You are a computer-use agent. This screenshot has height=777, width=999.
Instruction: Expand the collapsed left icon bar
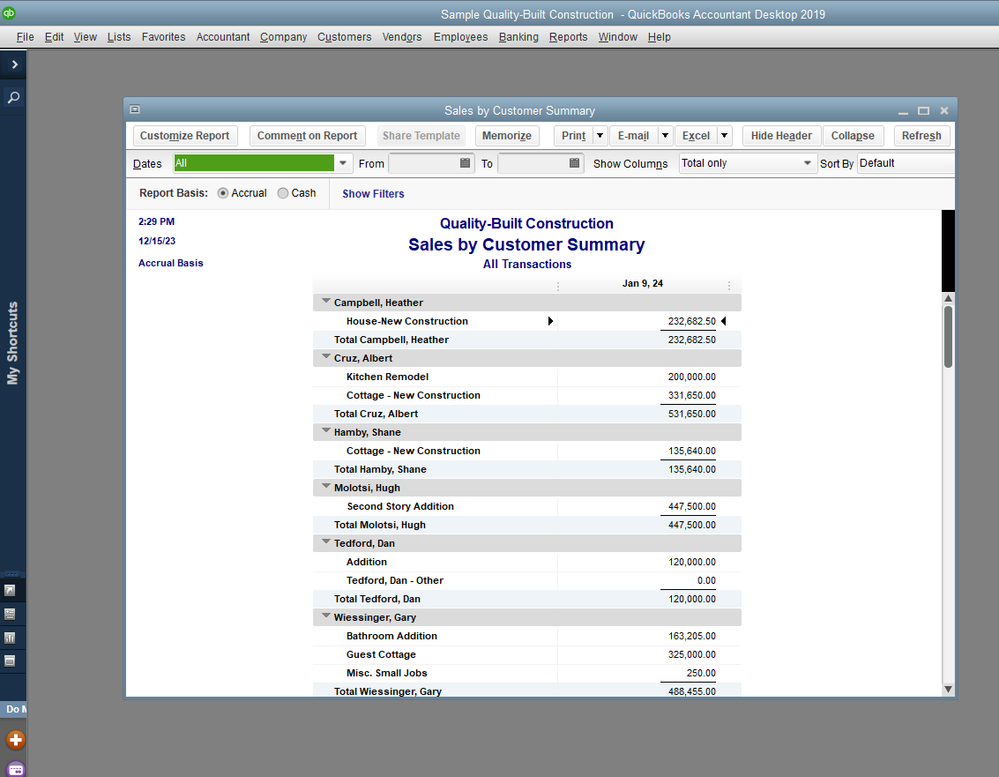[x=14, y=64]
